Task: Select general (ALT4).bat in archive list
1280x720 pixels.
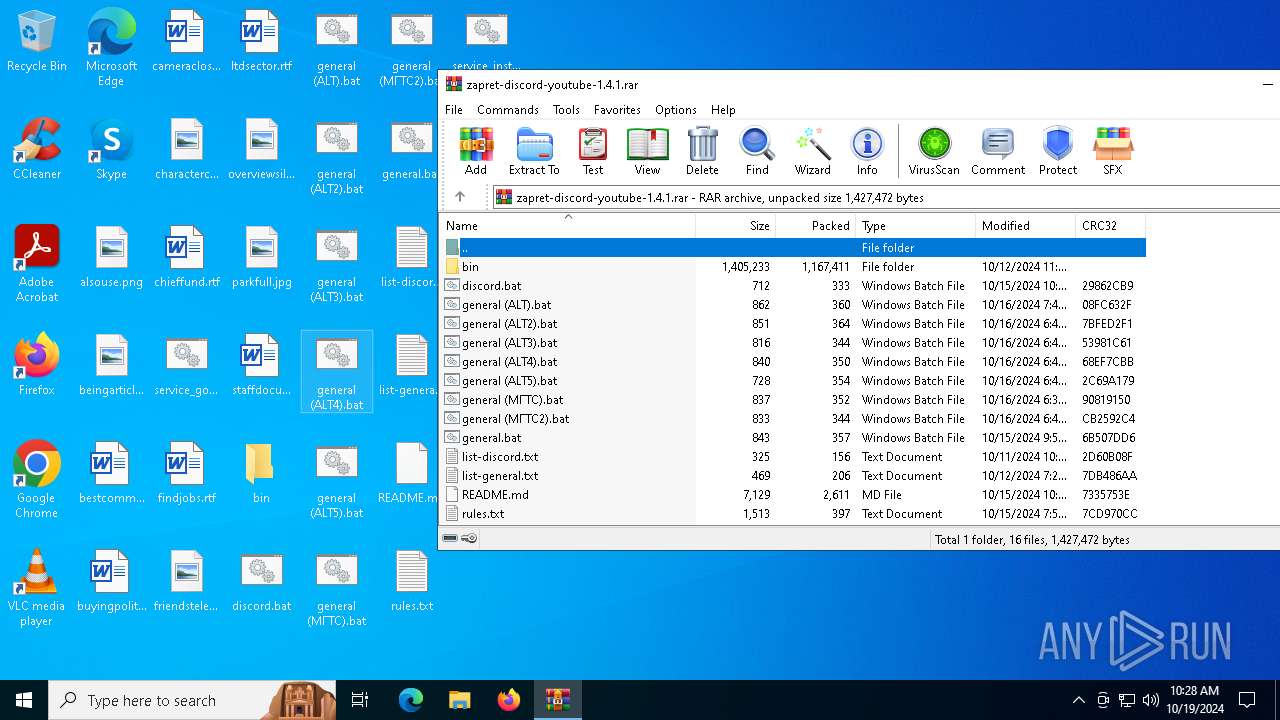Action: point(793,362)
